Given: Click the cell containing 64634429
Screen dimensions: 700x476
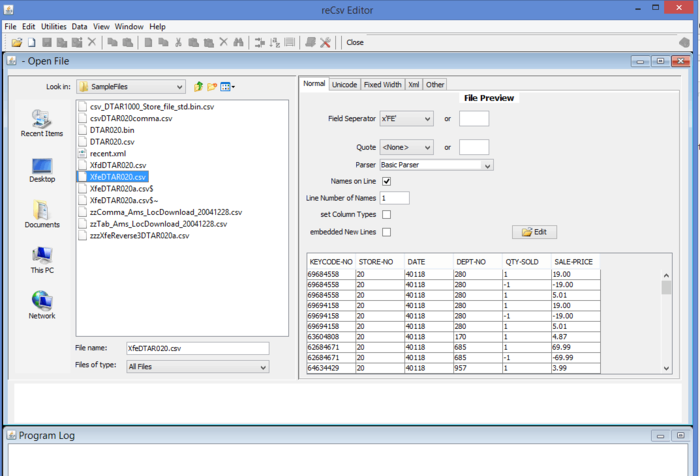Looking at the screenshot, I should [x=331, y=368].
